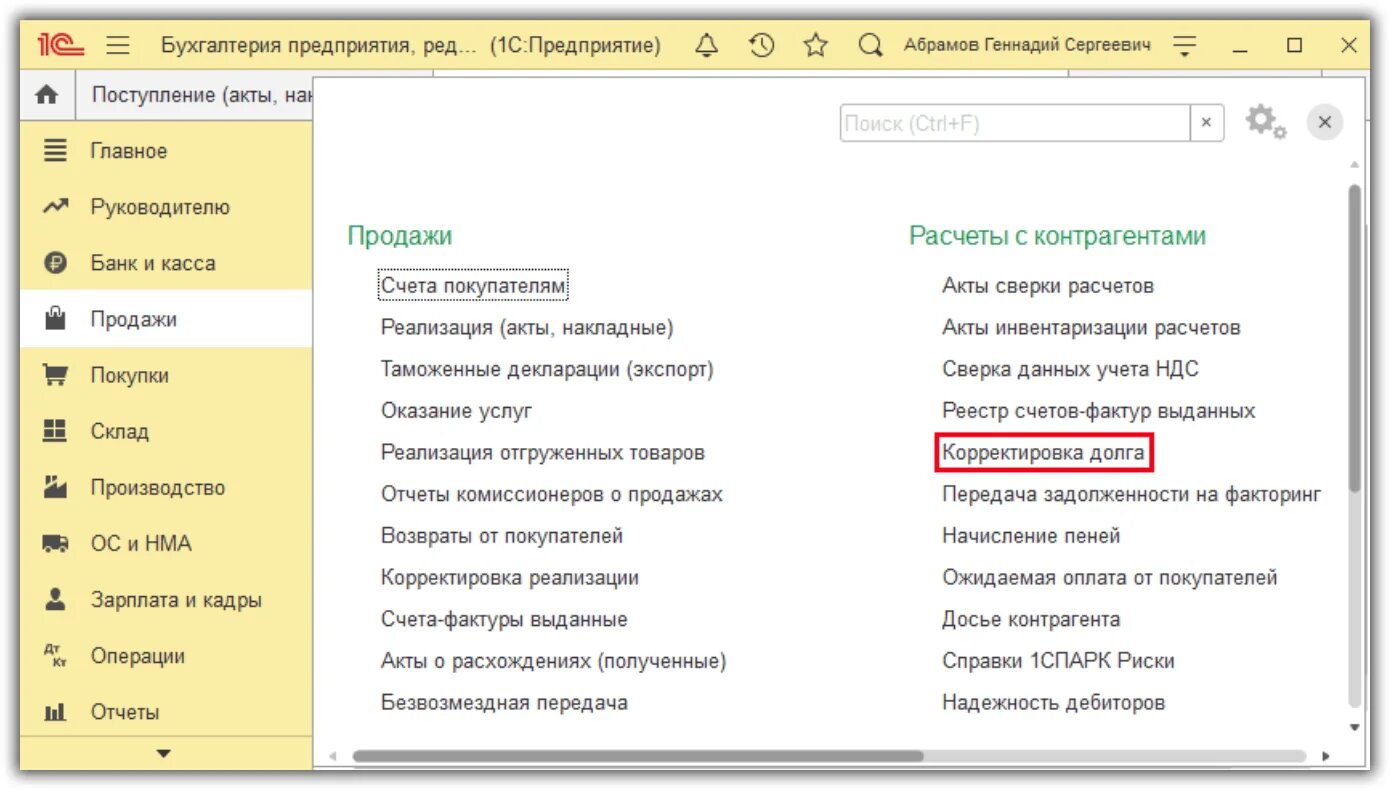The image size is (1390, 790).
Task: Open Акты инвентаризации расчетов
Action: (x=1091, y=328)
